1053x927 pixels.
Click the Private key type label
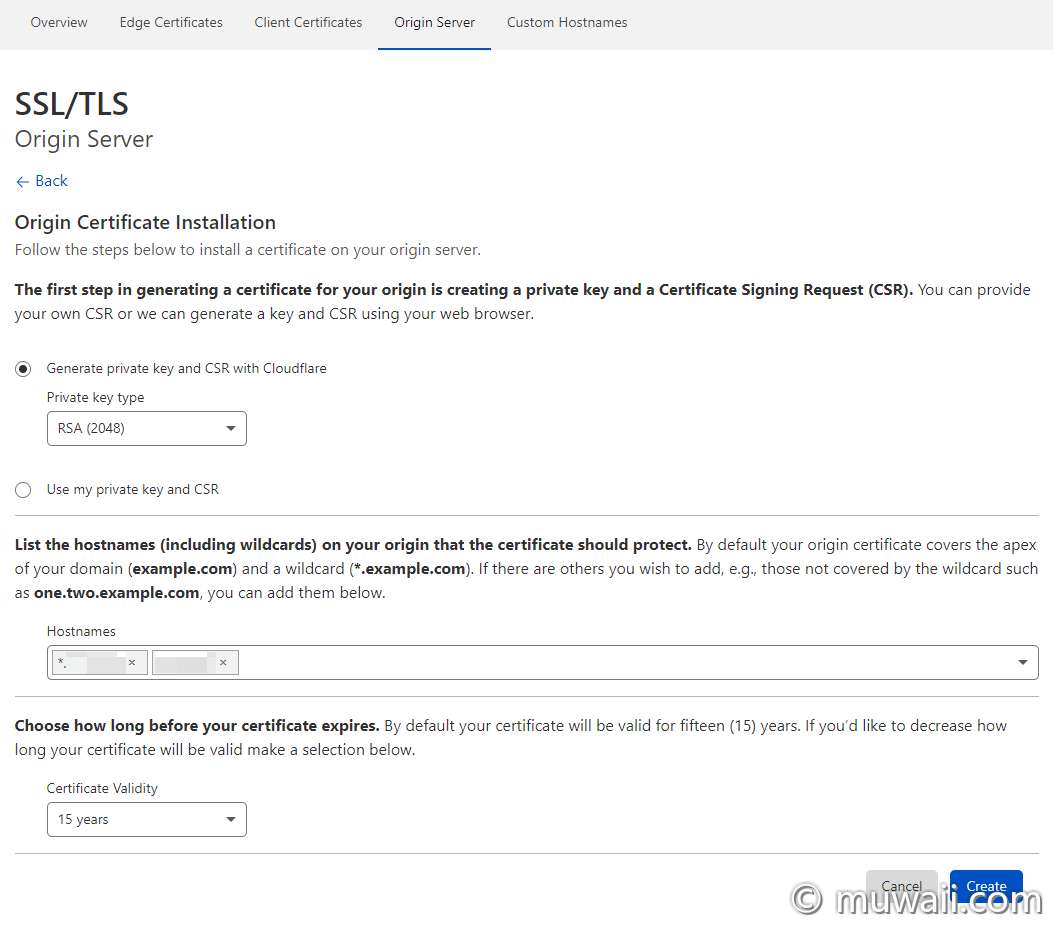(x=95, y=397)
